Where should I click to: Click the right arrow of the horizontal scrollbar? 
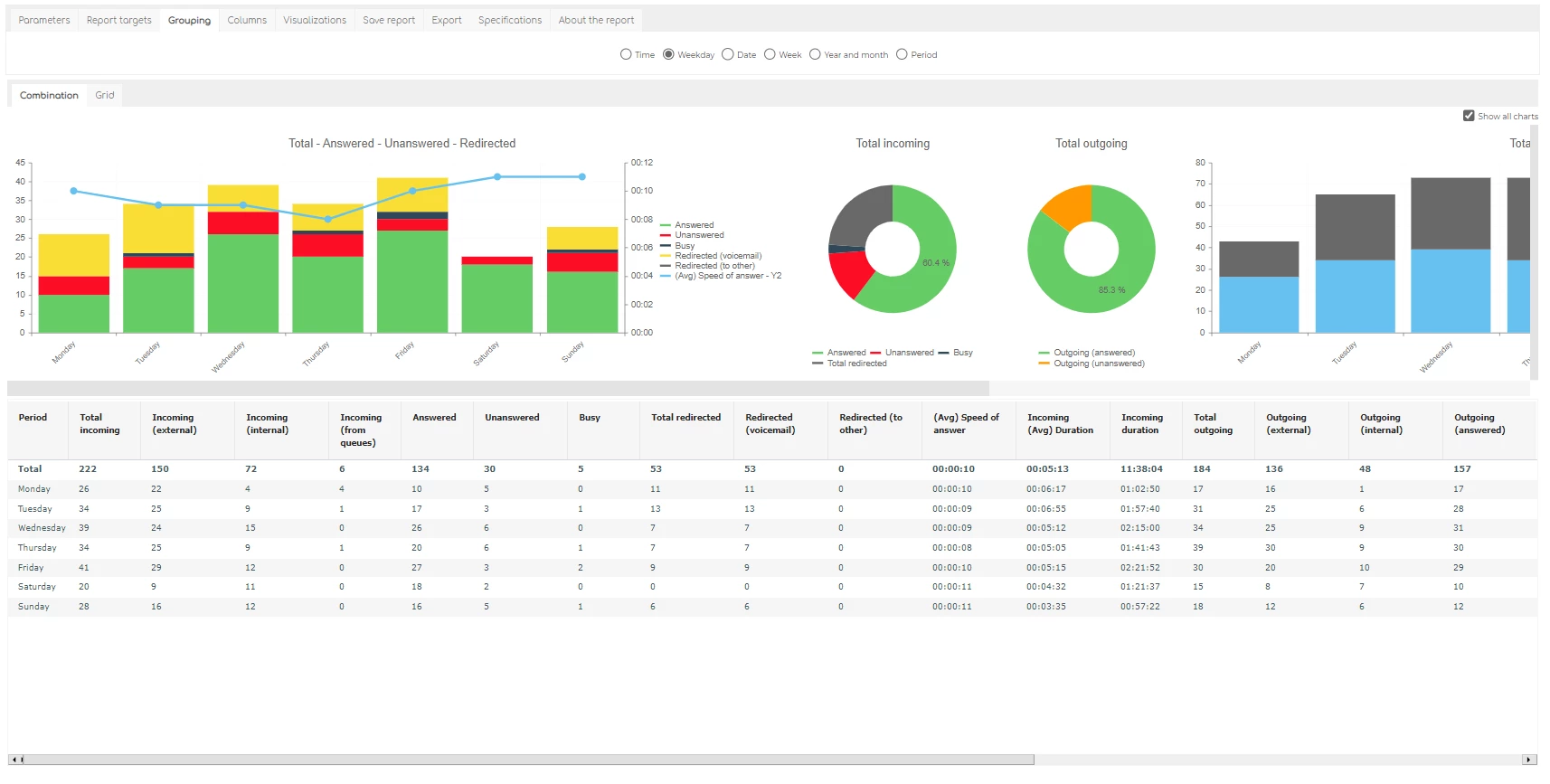[x=1529, y=760]
